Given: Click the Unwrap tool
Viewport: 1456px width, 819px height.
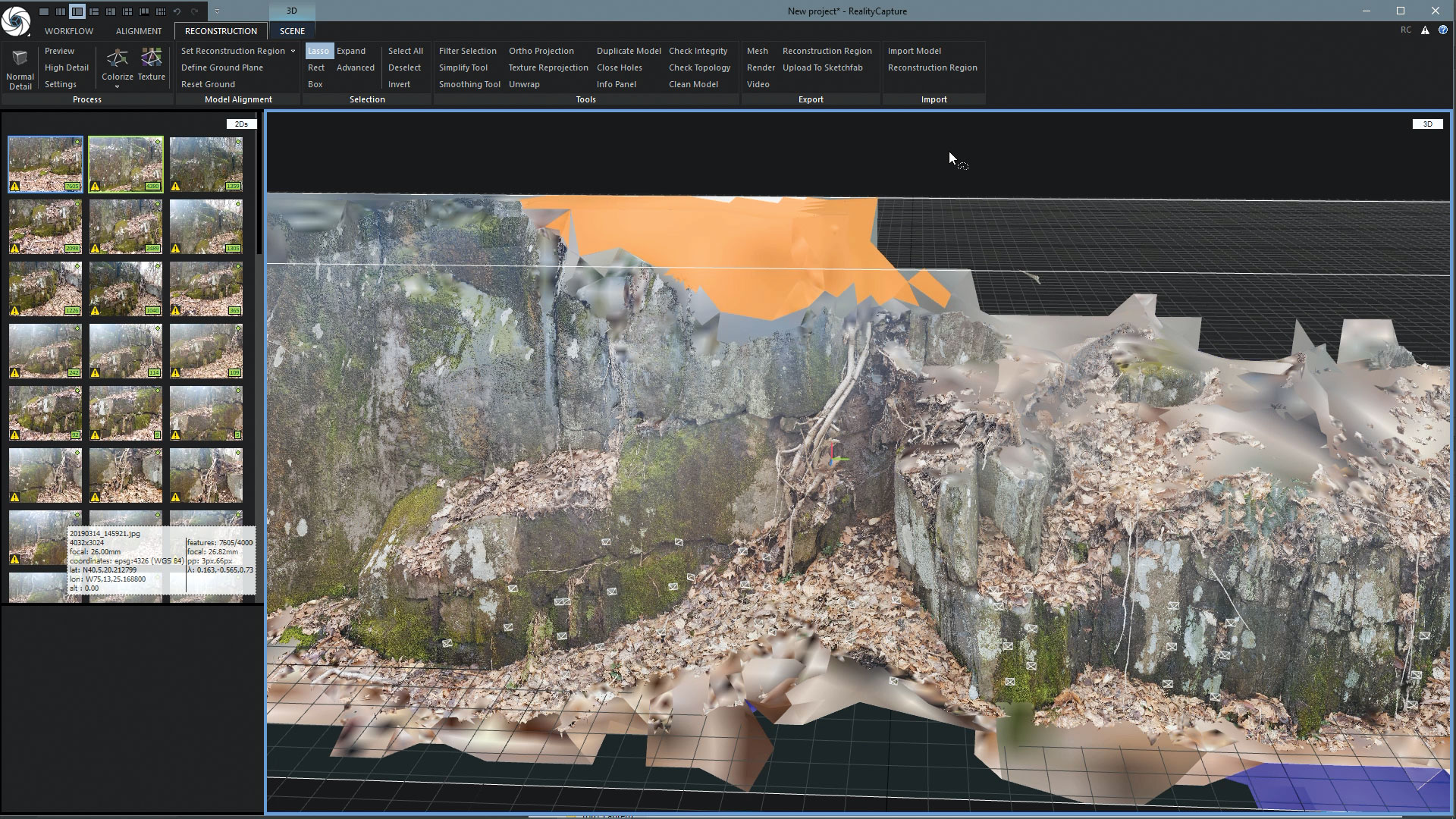Looking at the screenshot, I should coord(525,84).
